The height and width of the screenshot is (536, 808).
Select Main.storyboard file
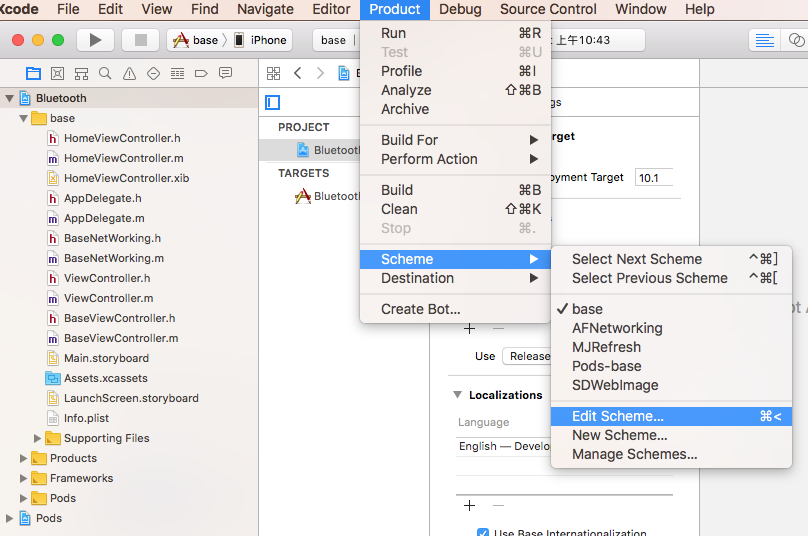click(106, 358)
